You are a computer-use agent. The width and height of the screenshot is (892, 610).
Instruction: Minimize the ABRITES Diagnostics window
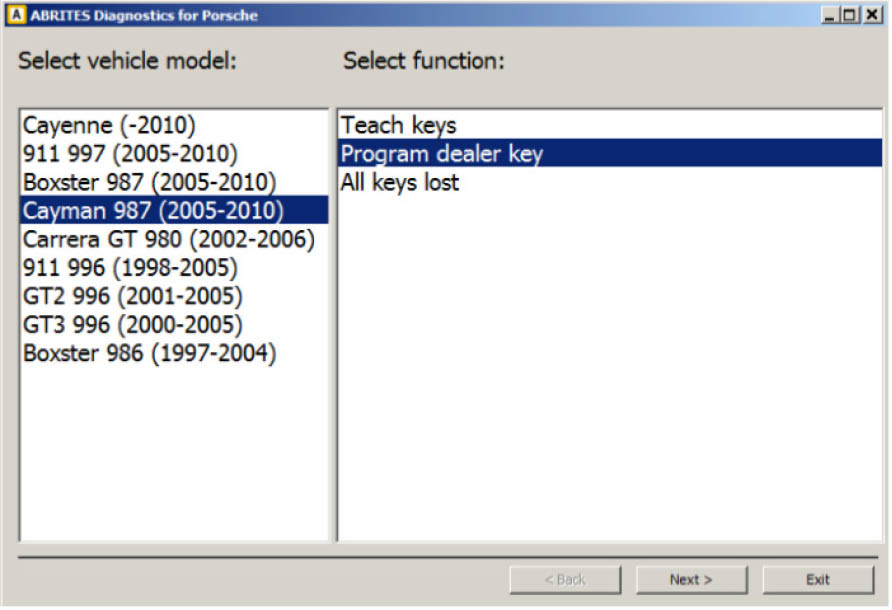tap(830, 15)
